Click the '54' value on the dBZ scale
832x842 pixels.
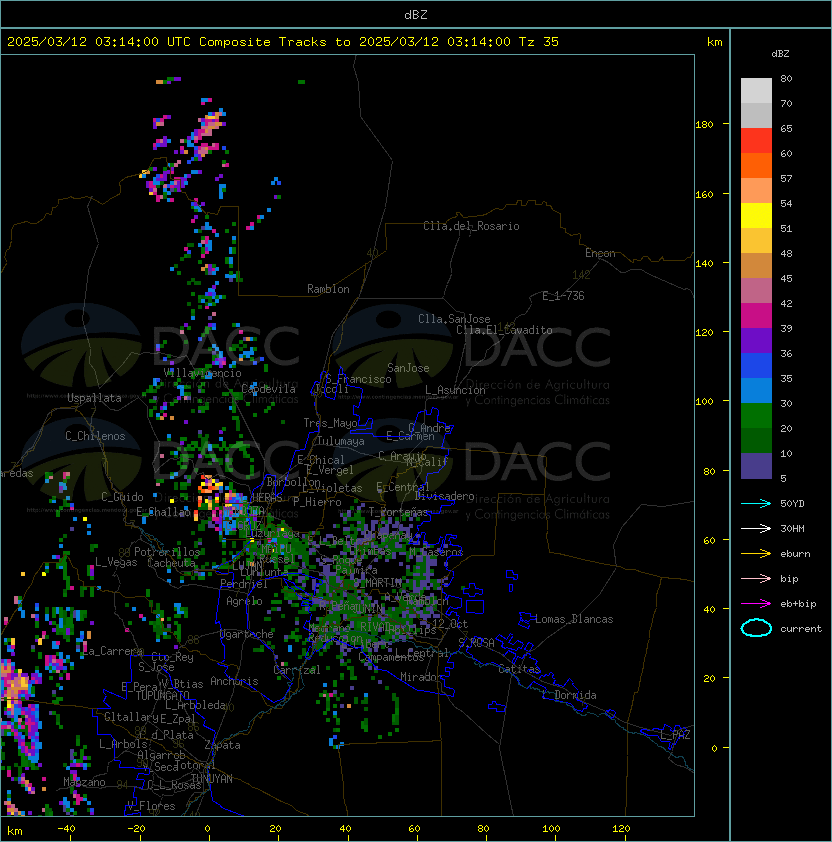pos(786,204)
